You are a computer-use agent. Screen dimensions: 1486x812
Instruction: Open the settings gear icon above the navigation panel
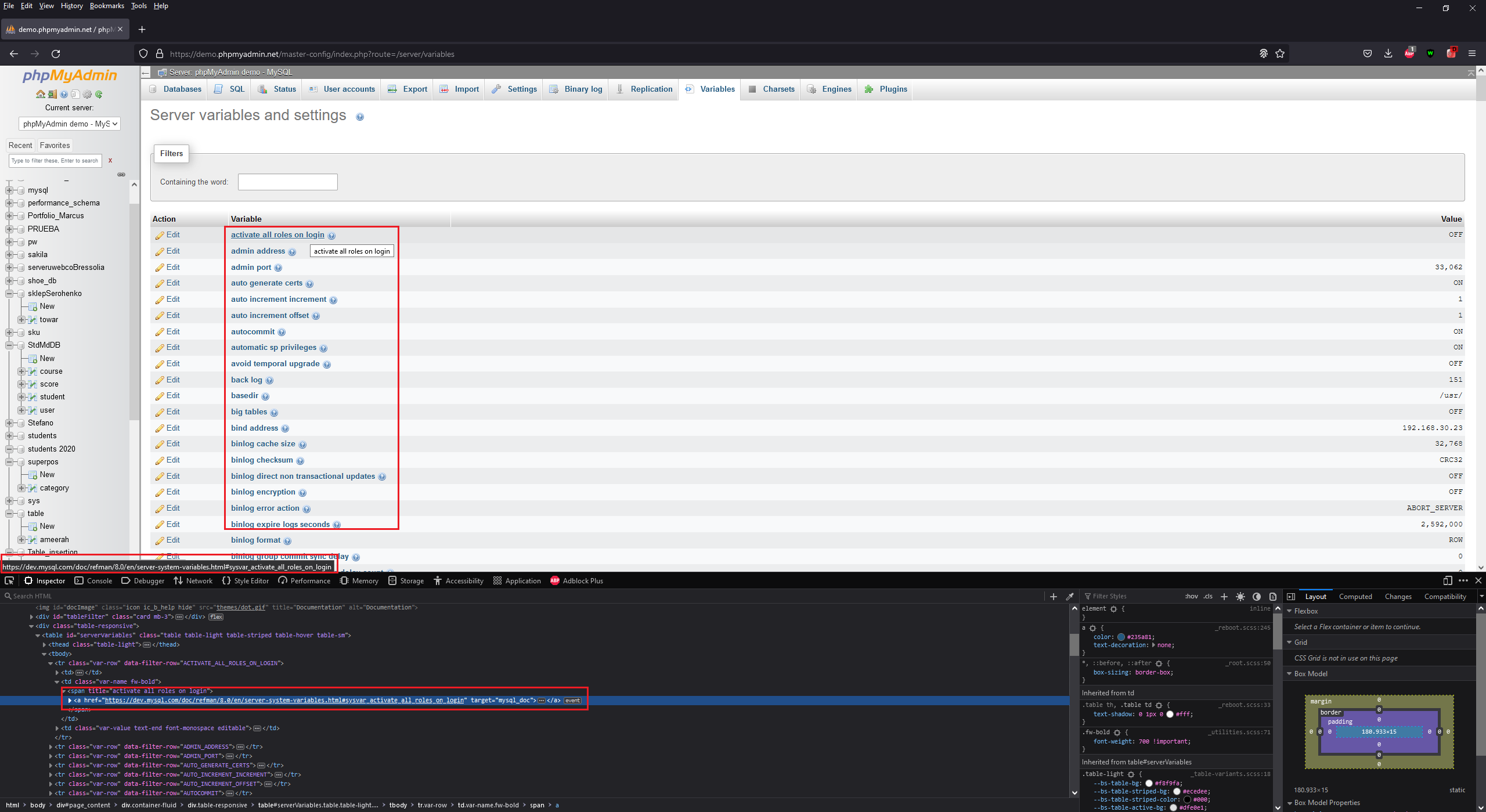tap(87, 93)
